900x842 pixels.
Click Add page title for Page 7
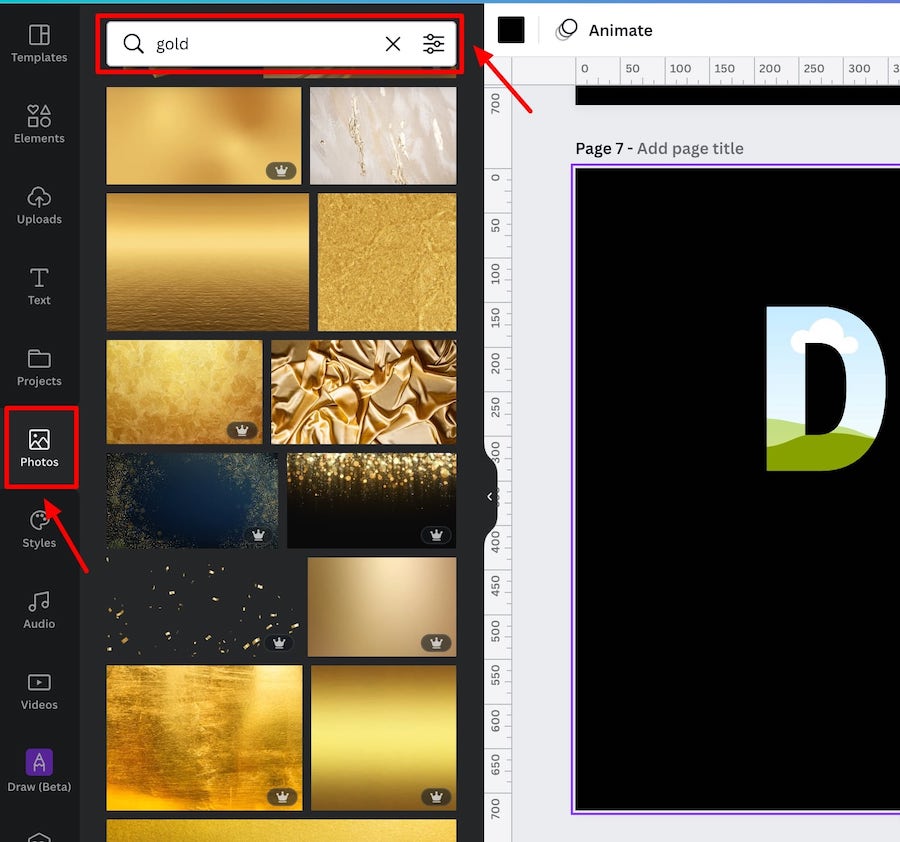tap(690, 148)
